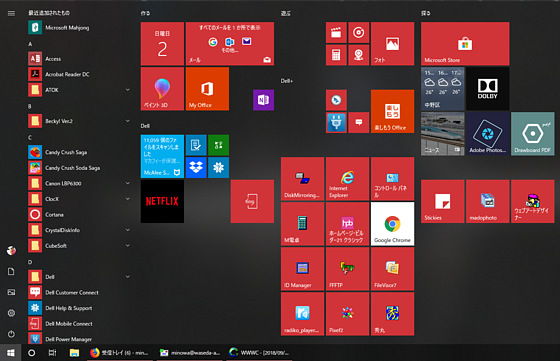The width and height of the screenshot is (560, 361).
Task: Open the Photos tile
Action: click(392, 44)
